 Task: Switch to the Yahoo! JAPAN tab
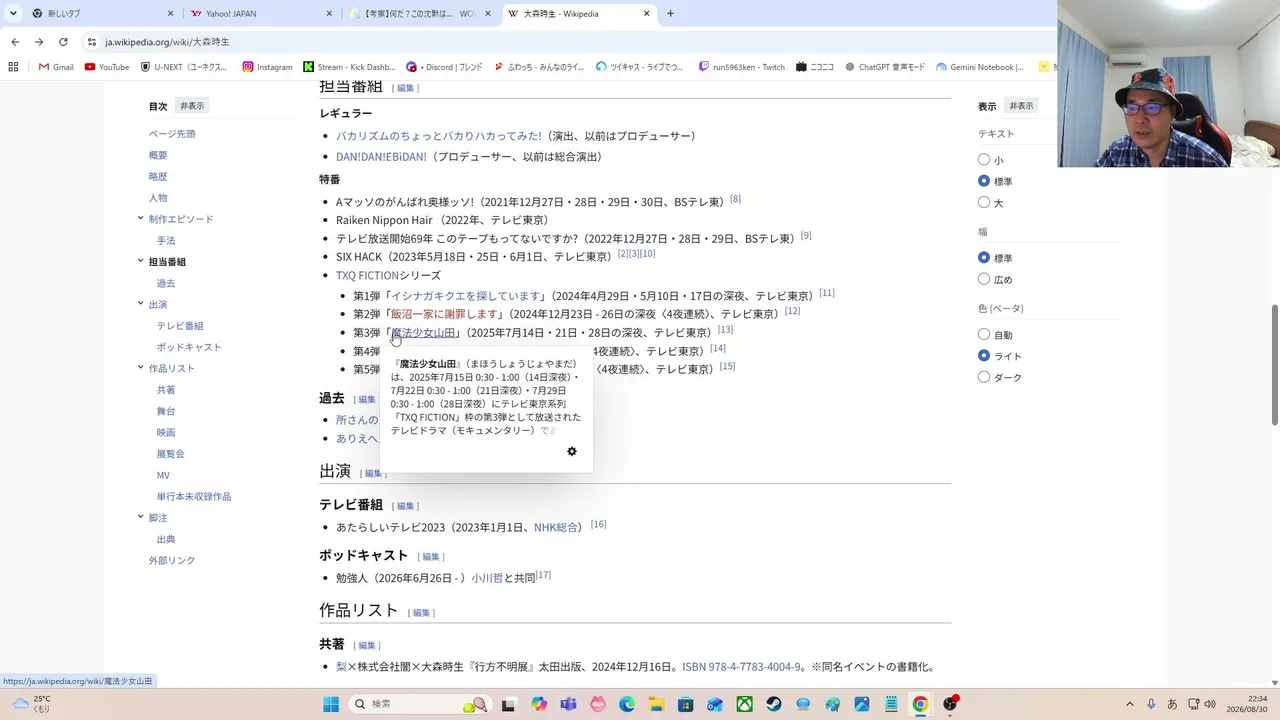pyautogui.click(x=262, y=14)
